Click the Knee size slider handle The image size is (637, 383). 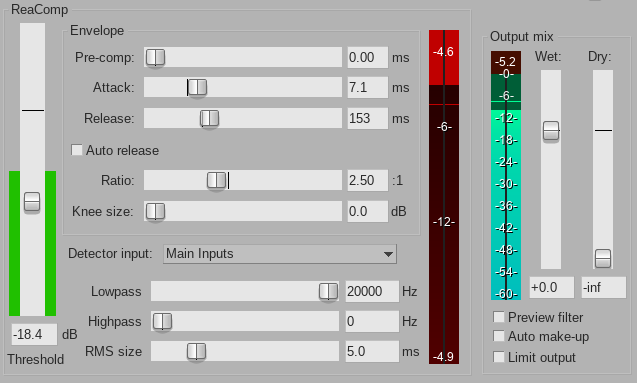[155, 211]
